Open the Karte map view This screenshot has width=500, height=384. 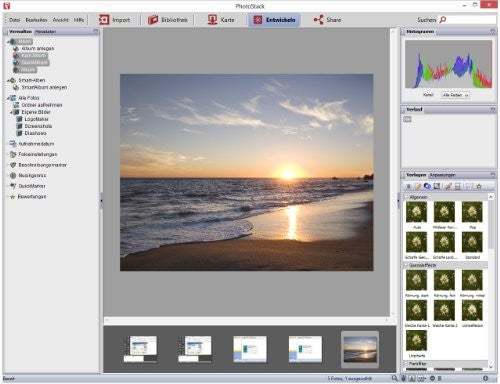pyautogui.click(x=221, y=20)
